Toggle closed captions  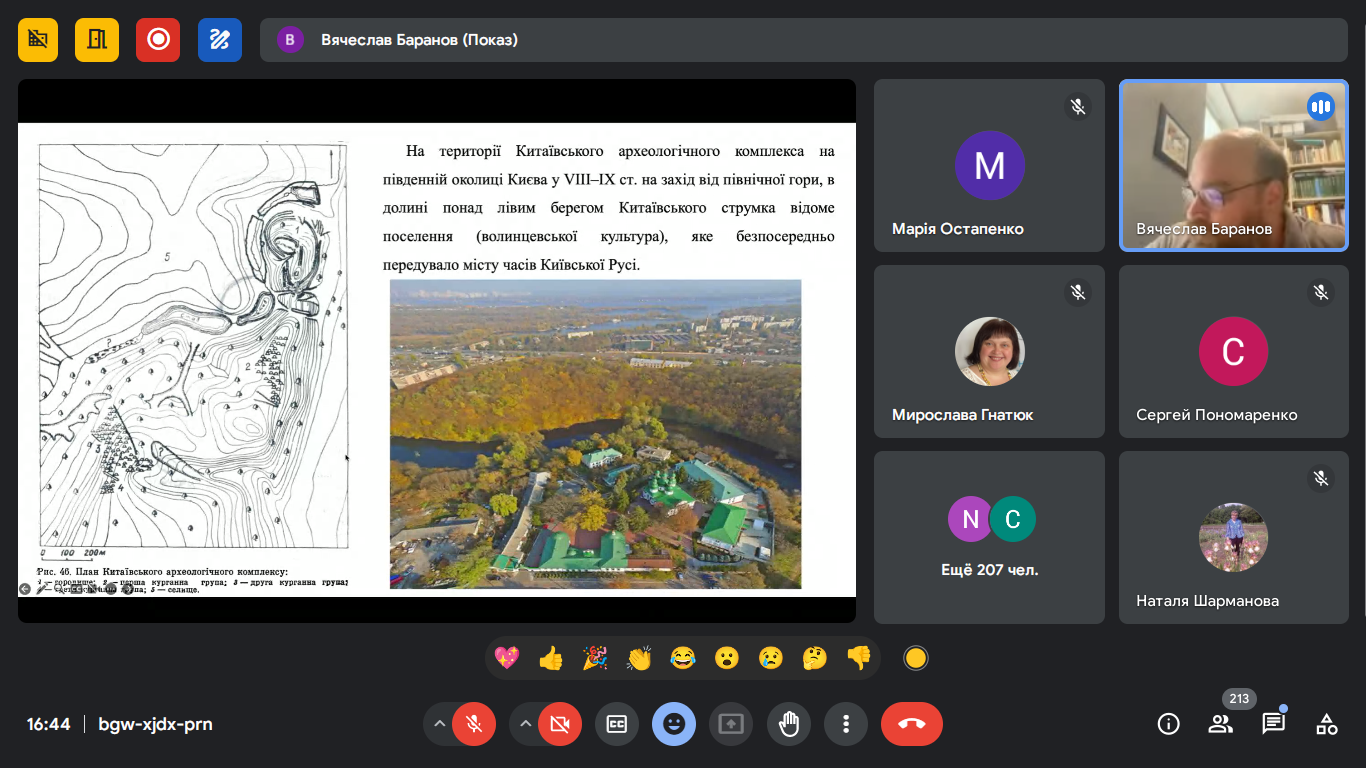coord(617,724)
